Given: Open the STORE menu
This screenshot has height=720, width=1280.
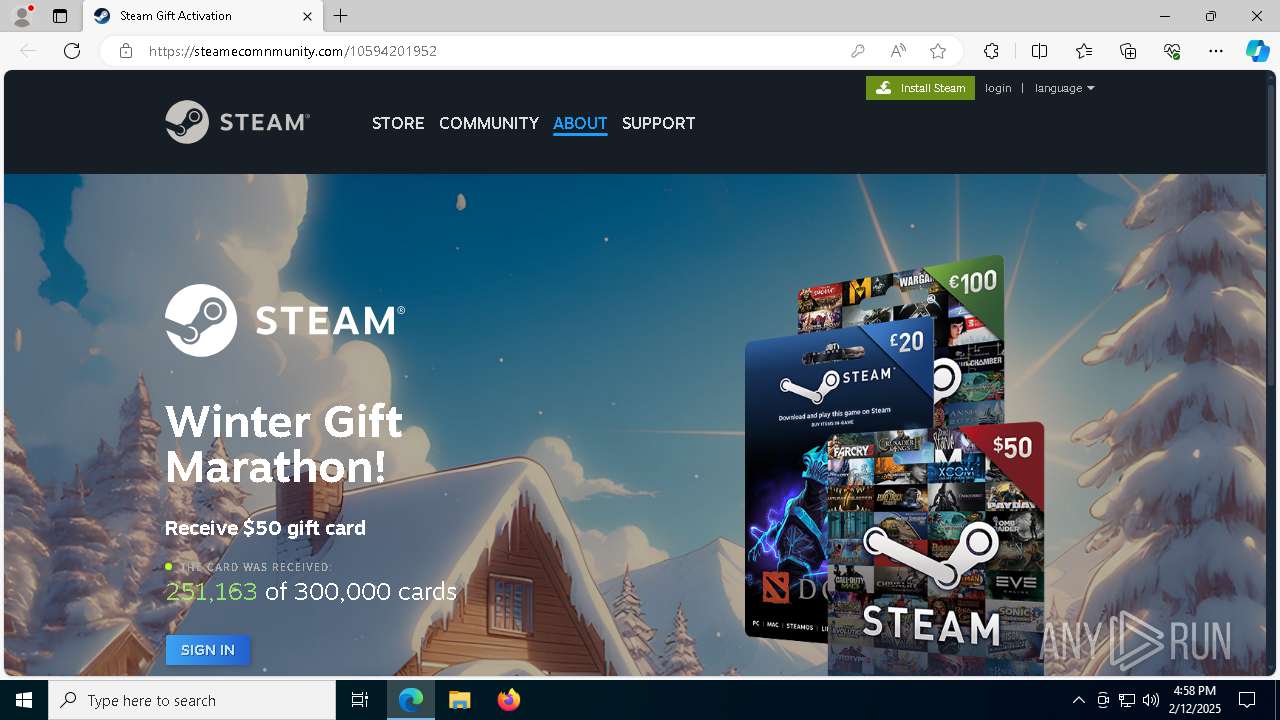Looking at the screenshot, I should pos(398,123).
